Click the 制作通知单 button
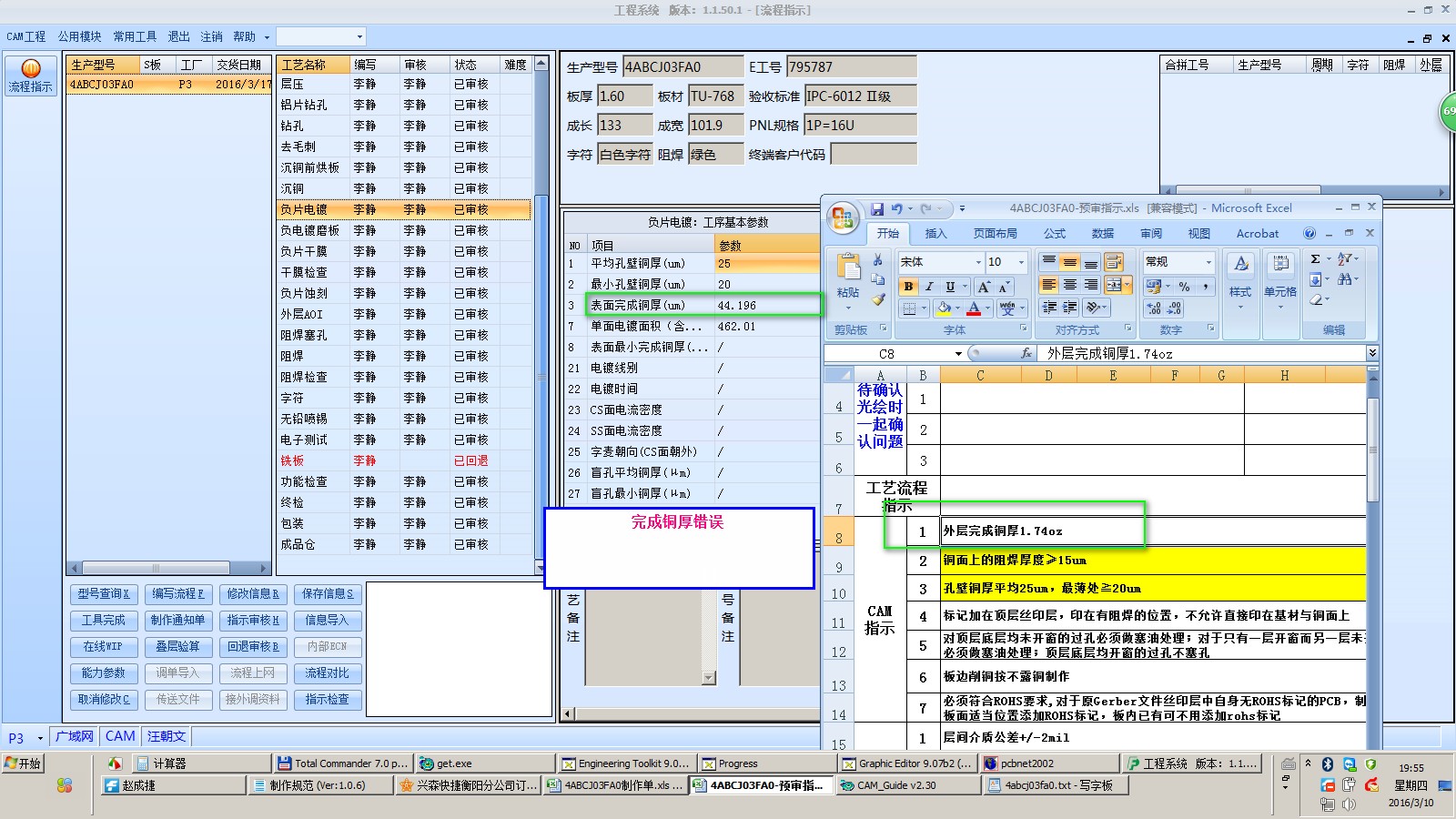This screenshot has height=819, width=1456. pos(178,621)
